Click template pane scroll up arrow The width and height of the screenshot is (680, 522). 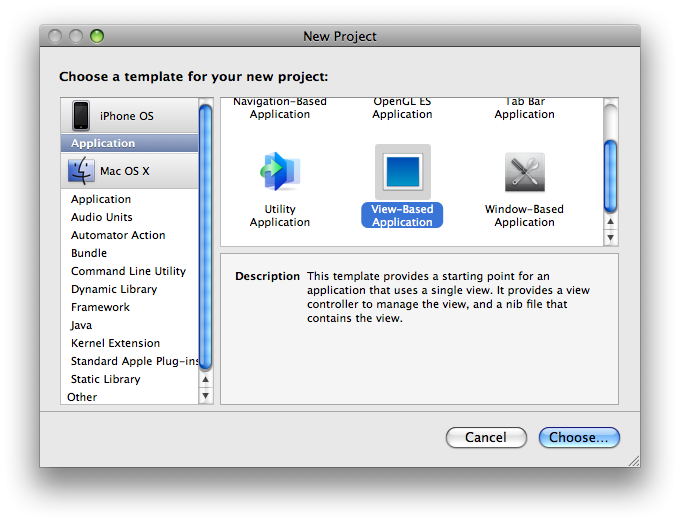click(611, 222)
